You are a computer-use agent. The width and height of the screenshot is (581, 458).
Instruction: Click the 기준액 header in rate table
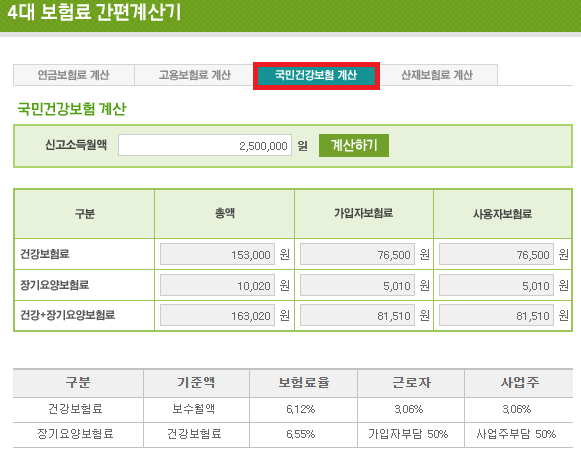pyautogui.click(x=196, y=382)
